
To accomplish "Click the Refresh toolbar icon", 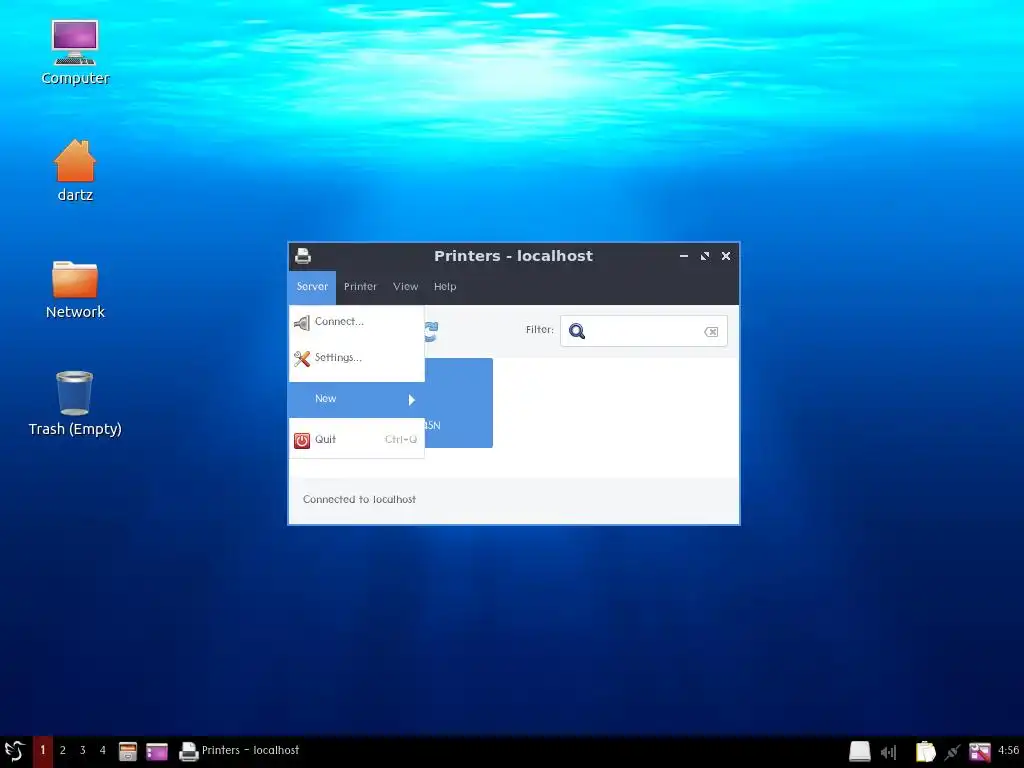I will (x=431, y=331).
